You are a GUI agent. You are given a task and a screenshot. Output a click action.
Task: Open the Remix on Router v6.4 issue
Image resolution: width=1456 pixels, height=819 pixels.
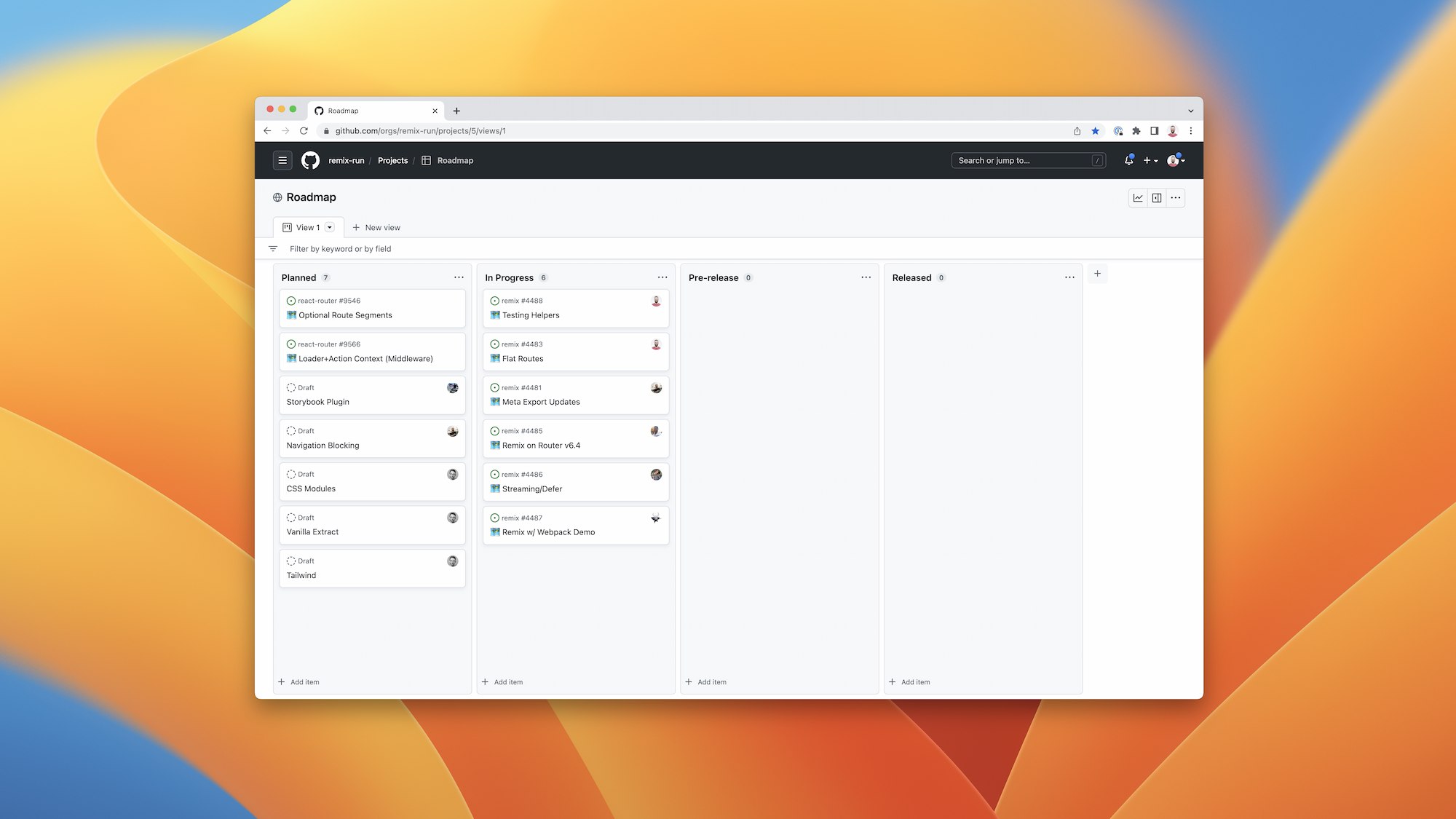[x=541, y=446]
